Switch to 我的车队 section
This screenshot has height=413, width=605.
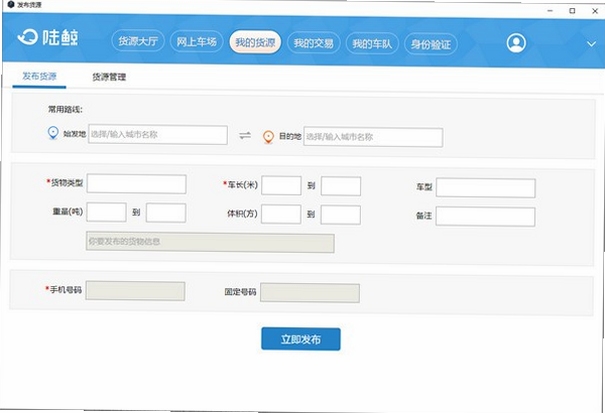[x=372, y=44]
